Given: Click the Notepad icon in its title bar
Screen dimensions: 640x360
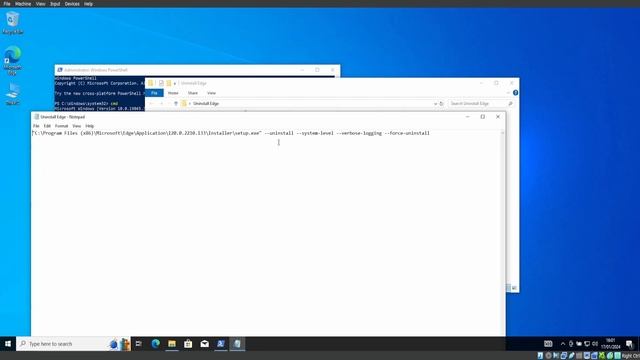Looking at the screenshot, I should [x=36, y=117].
